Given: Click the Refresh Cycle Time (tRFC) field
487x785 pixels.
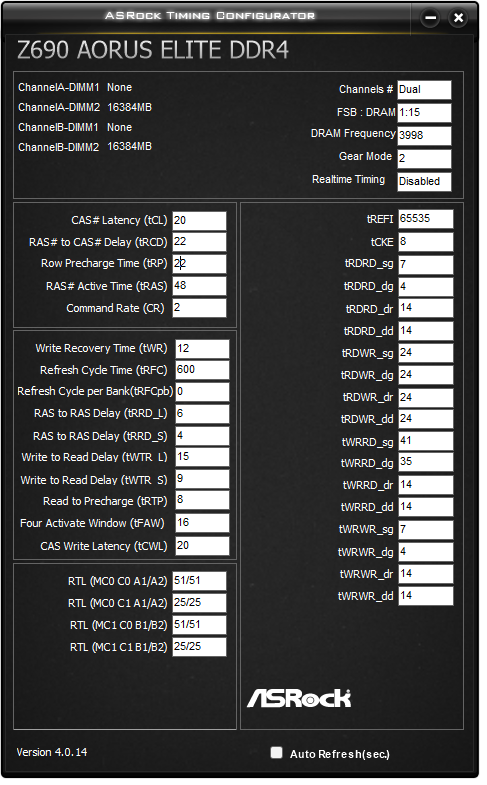Looking at the screenshot, I should (202, 370).
